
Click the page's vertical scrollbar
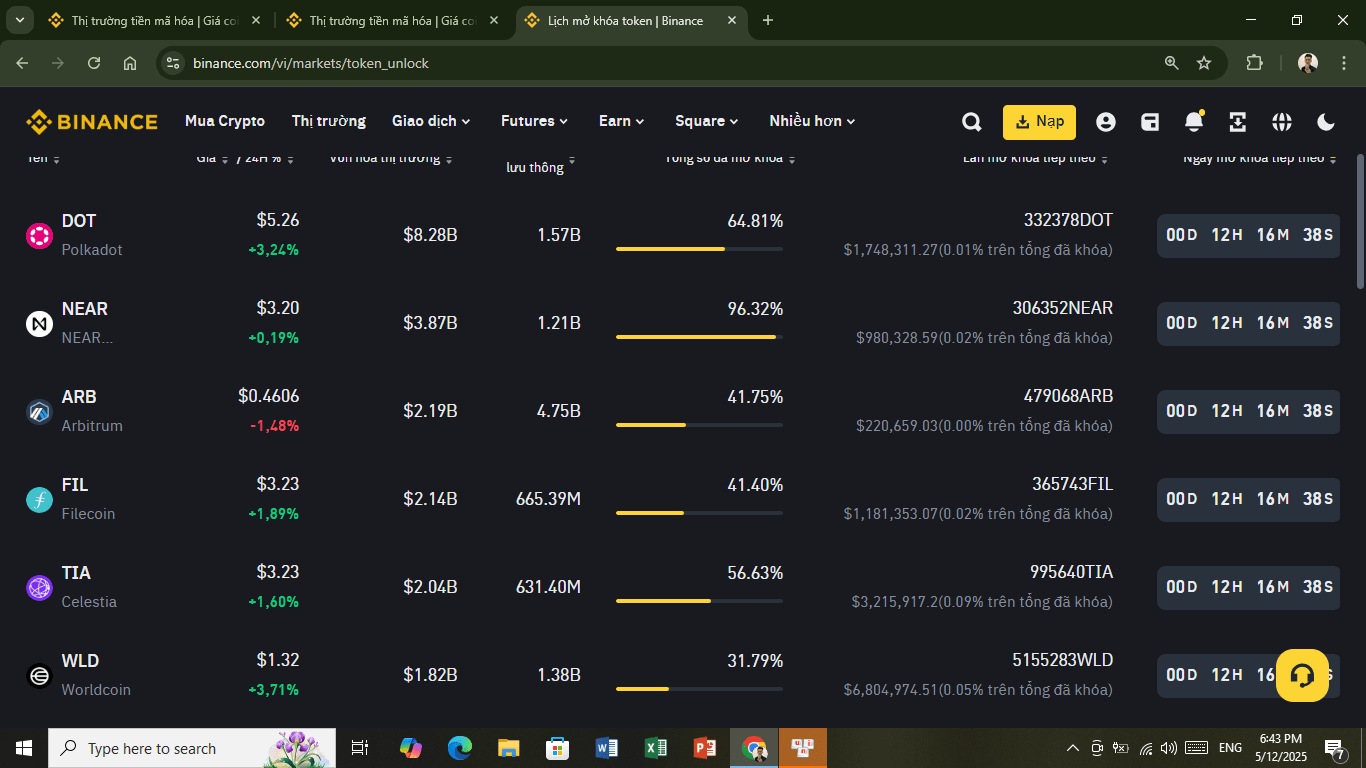click(1360, 220)
